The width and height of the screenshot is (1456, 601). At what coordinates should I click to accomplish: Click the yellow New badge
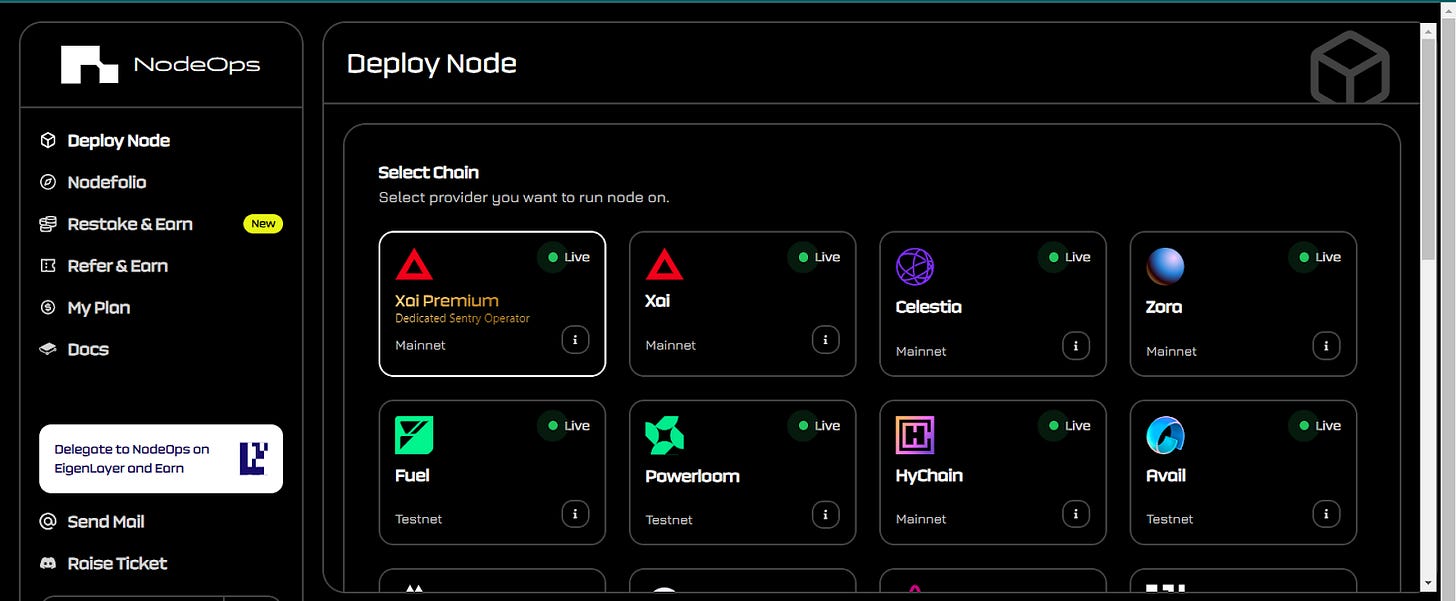[x=263, y=224]
